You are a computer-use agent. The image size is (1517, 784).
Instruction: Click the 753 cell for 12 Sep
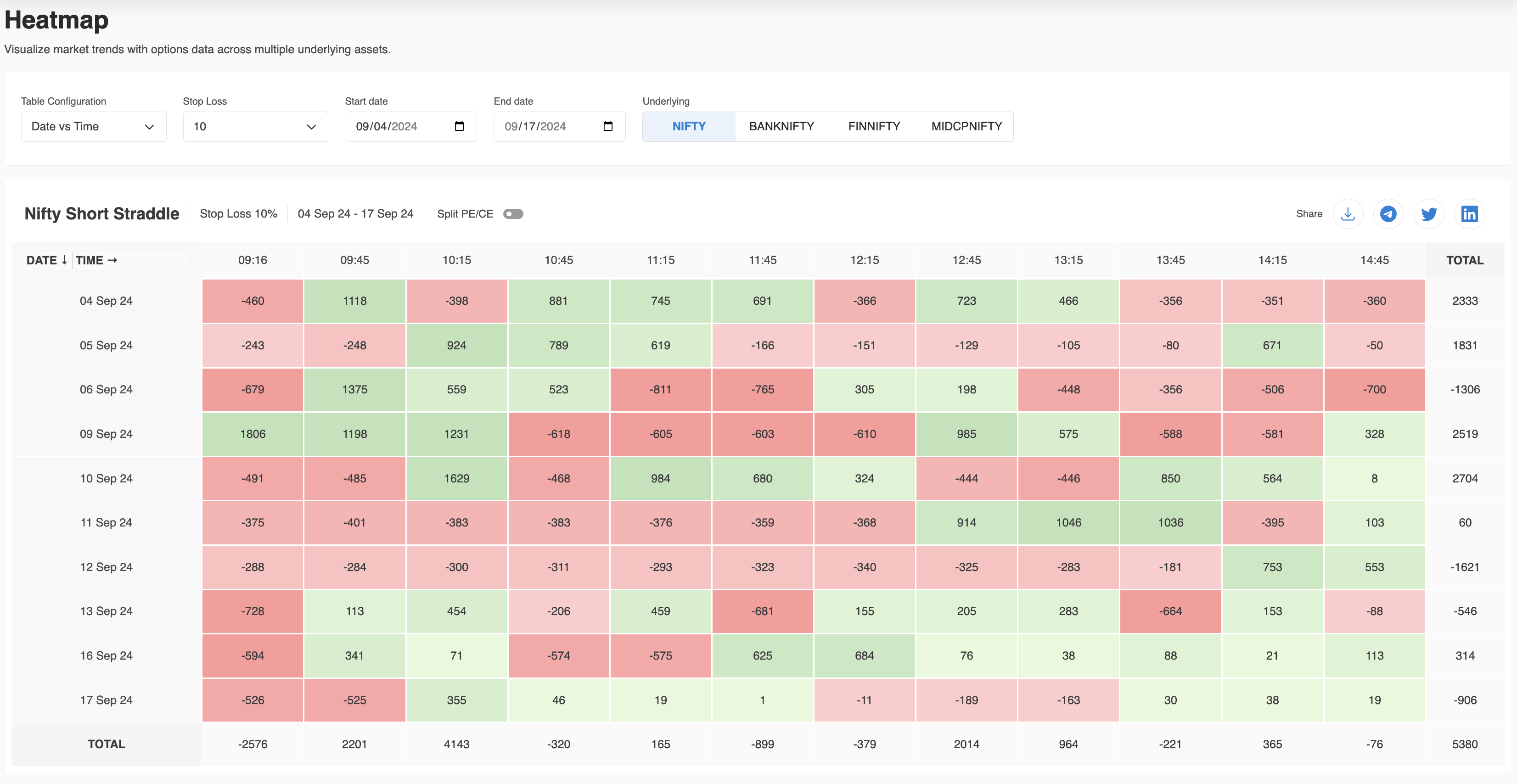[x=1273, y=567]
